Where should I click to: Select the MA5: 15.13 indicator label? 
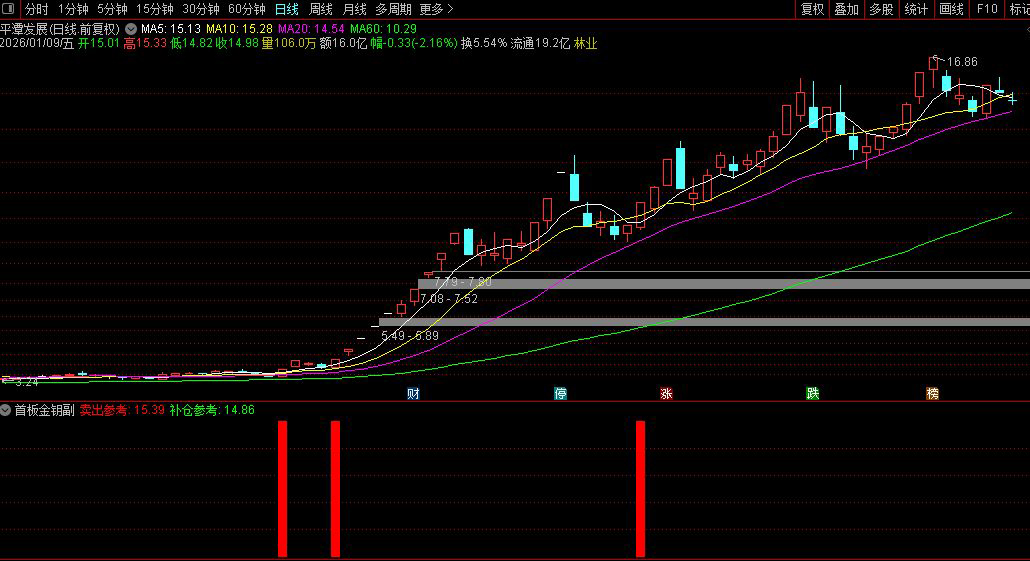coord(171,29)
